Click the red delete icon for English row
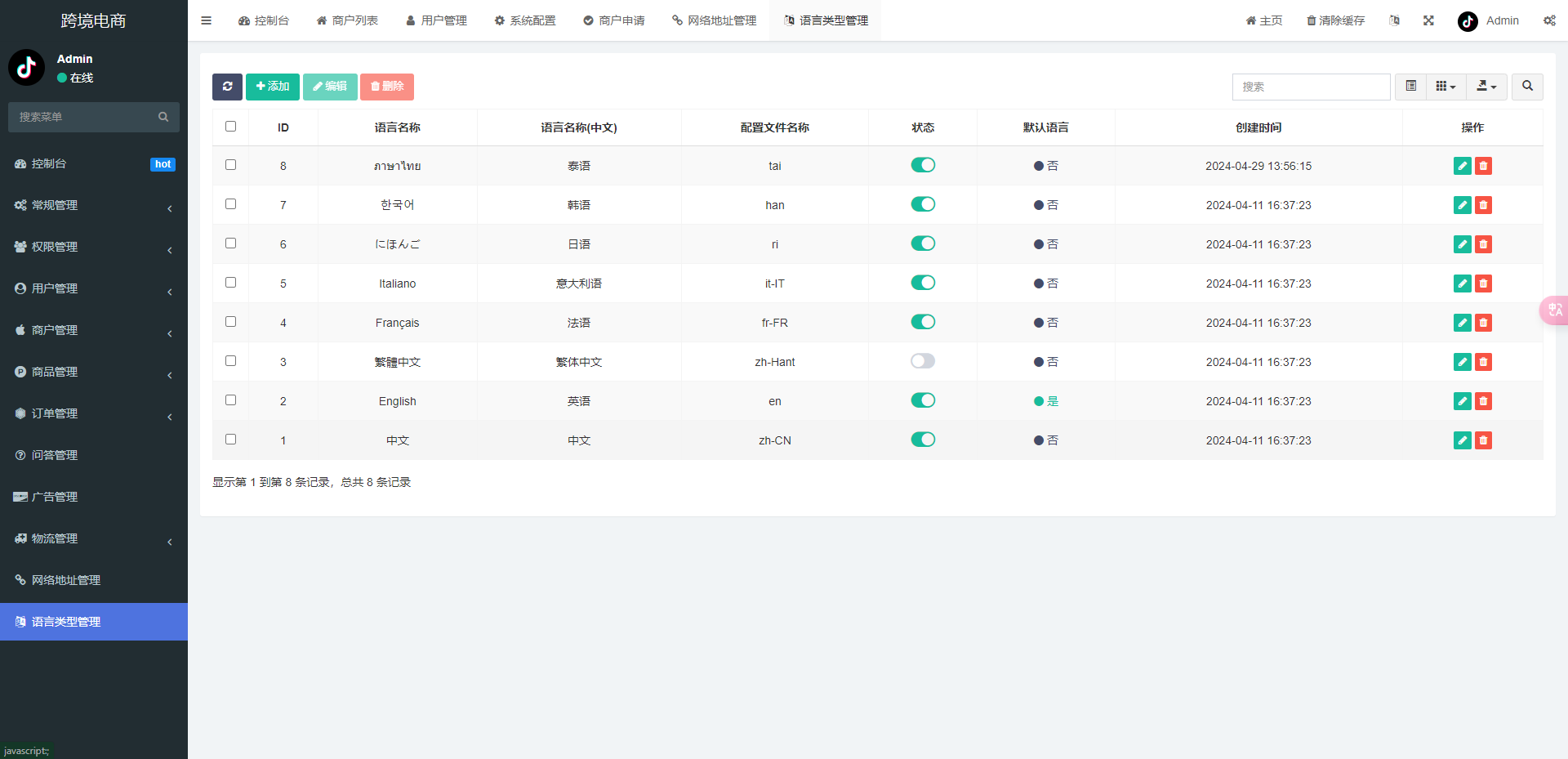Screen dimensions: 1568x759 pos(1483,401)
